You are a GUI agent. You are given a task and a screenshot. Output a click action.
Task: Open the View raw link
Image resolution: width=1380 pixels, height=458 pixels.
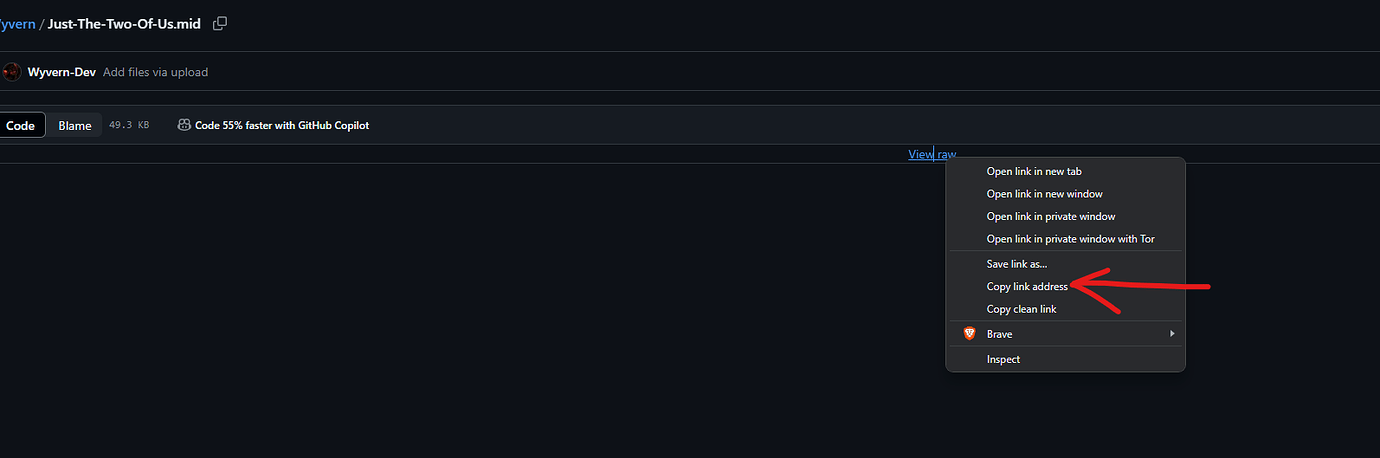coord(932,154)
